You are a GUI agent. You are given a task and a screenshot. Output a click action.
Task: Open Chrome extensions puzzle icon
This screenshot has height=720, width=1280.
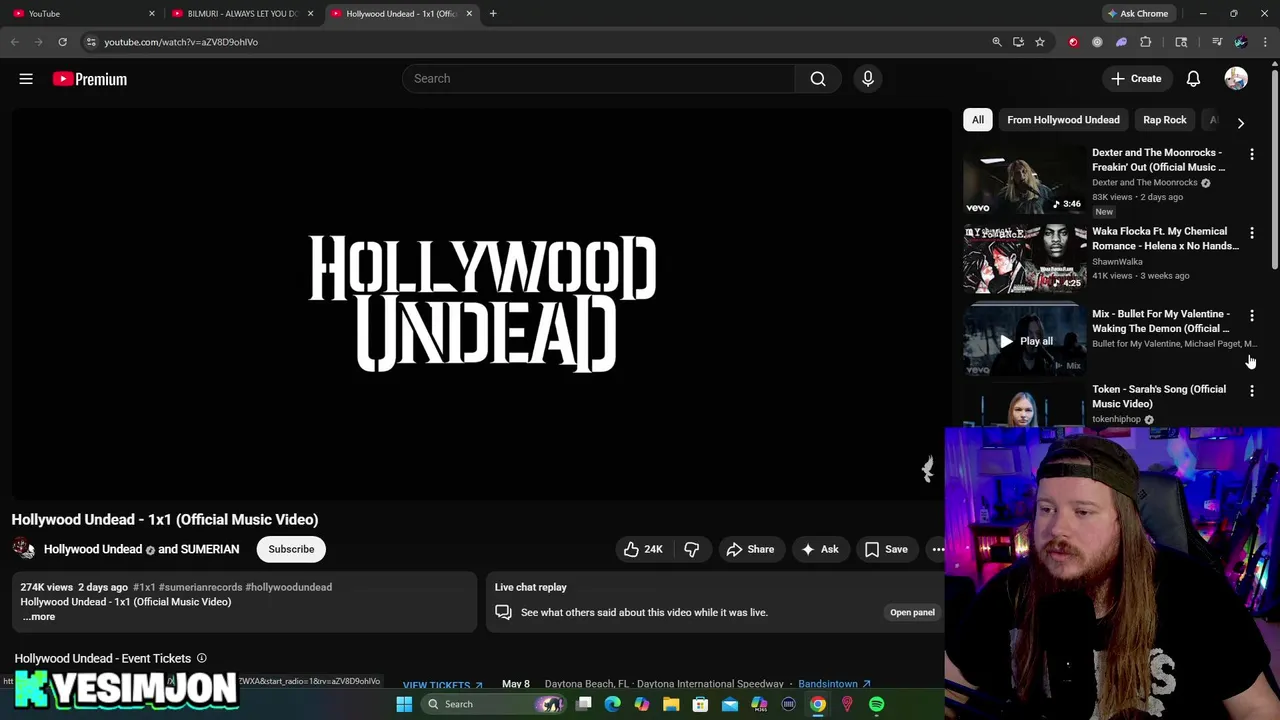point(1145,42)
